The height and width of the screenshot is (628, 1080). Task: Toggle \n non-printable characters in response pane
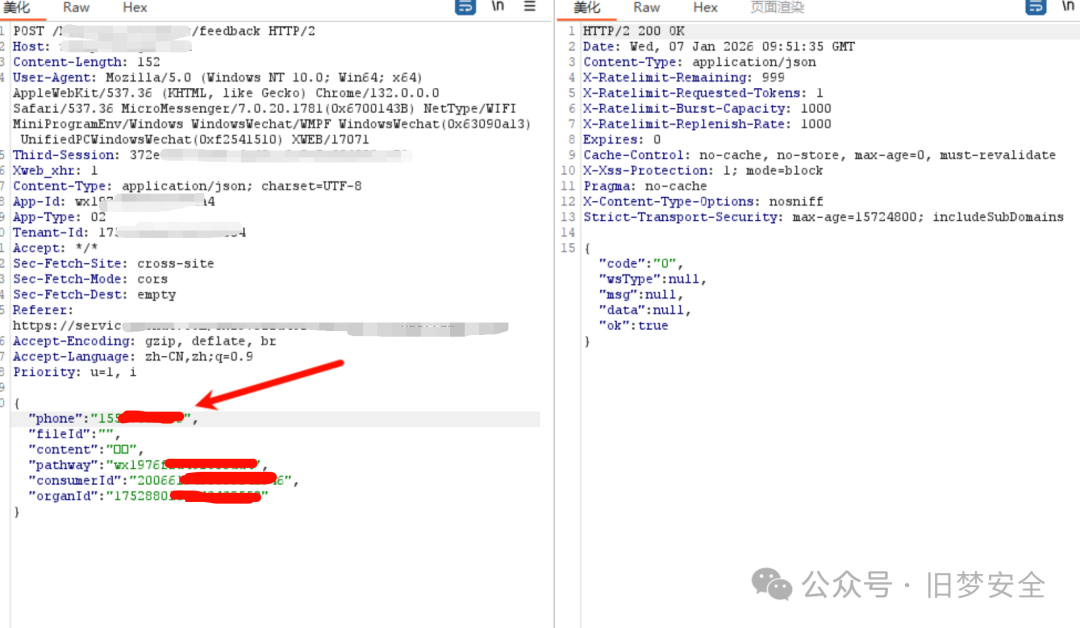[1068, 6]
